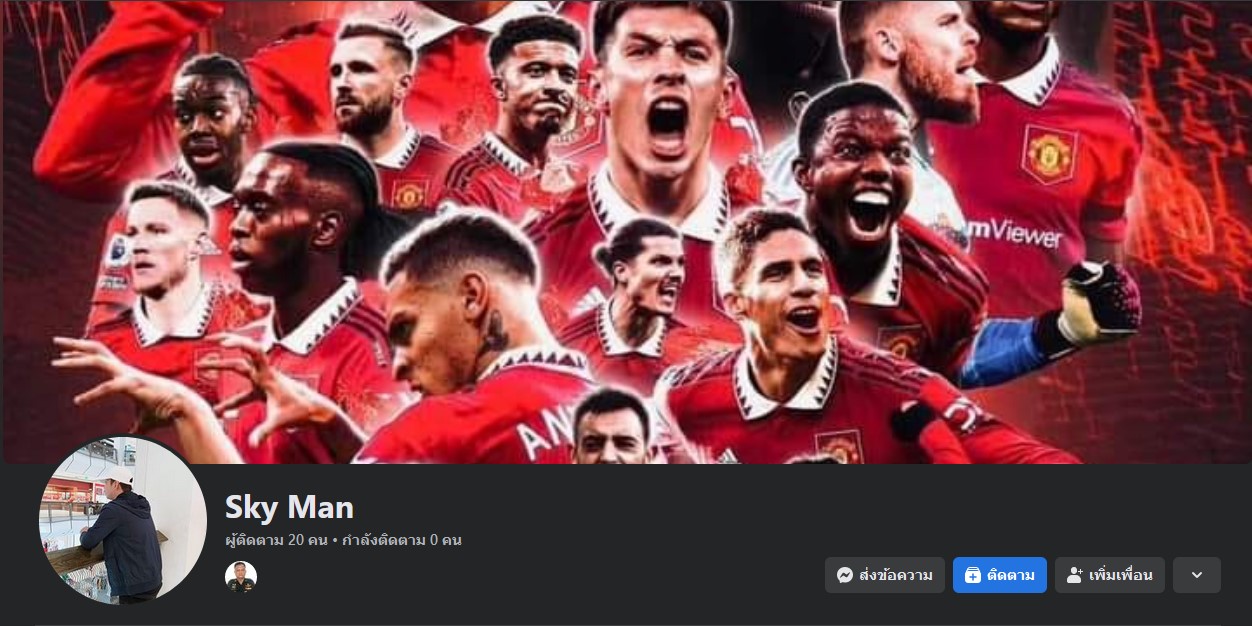Open the กำลังติดตาม 0 คน following link
The height and width of the screenshot is (626, 1252).
(402, 540)
